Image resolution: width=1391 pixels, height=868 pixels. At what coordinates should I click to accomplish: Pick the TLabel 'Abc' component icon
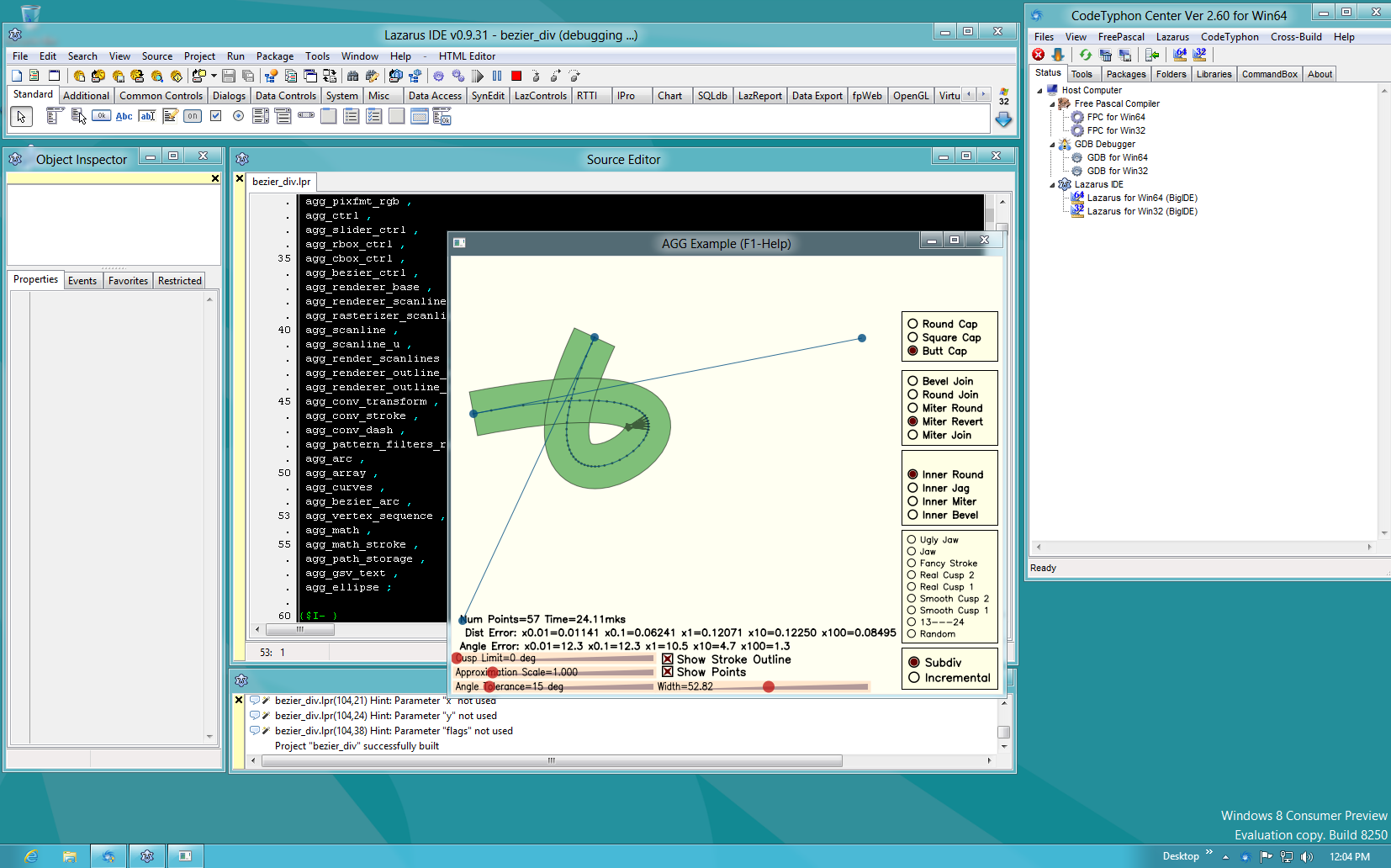point(124,116)
